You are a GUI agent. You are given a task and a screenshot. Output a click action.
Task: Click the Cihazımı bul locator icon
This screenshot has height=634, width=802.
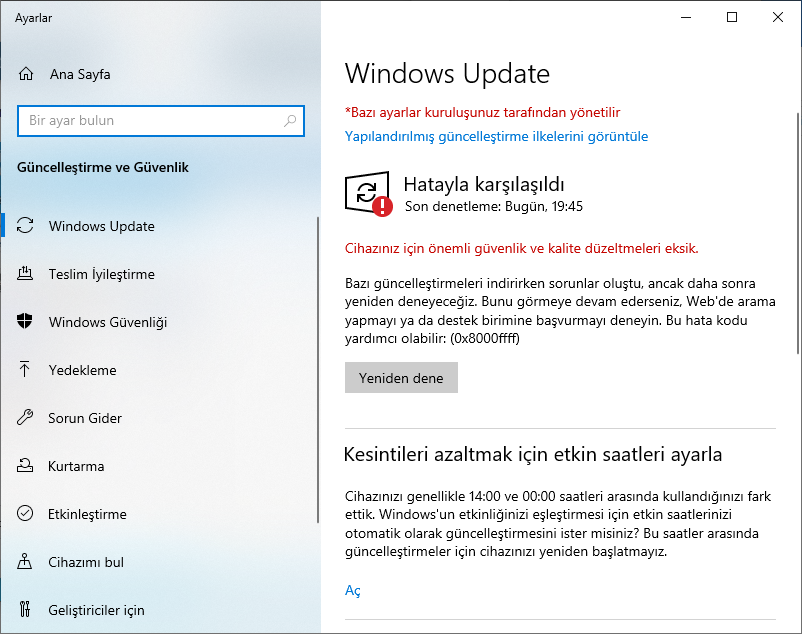25,561
